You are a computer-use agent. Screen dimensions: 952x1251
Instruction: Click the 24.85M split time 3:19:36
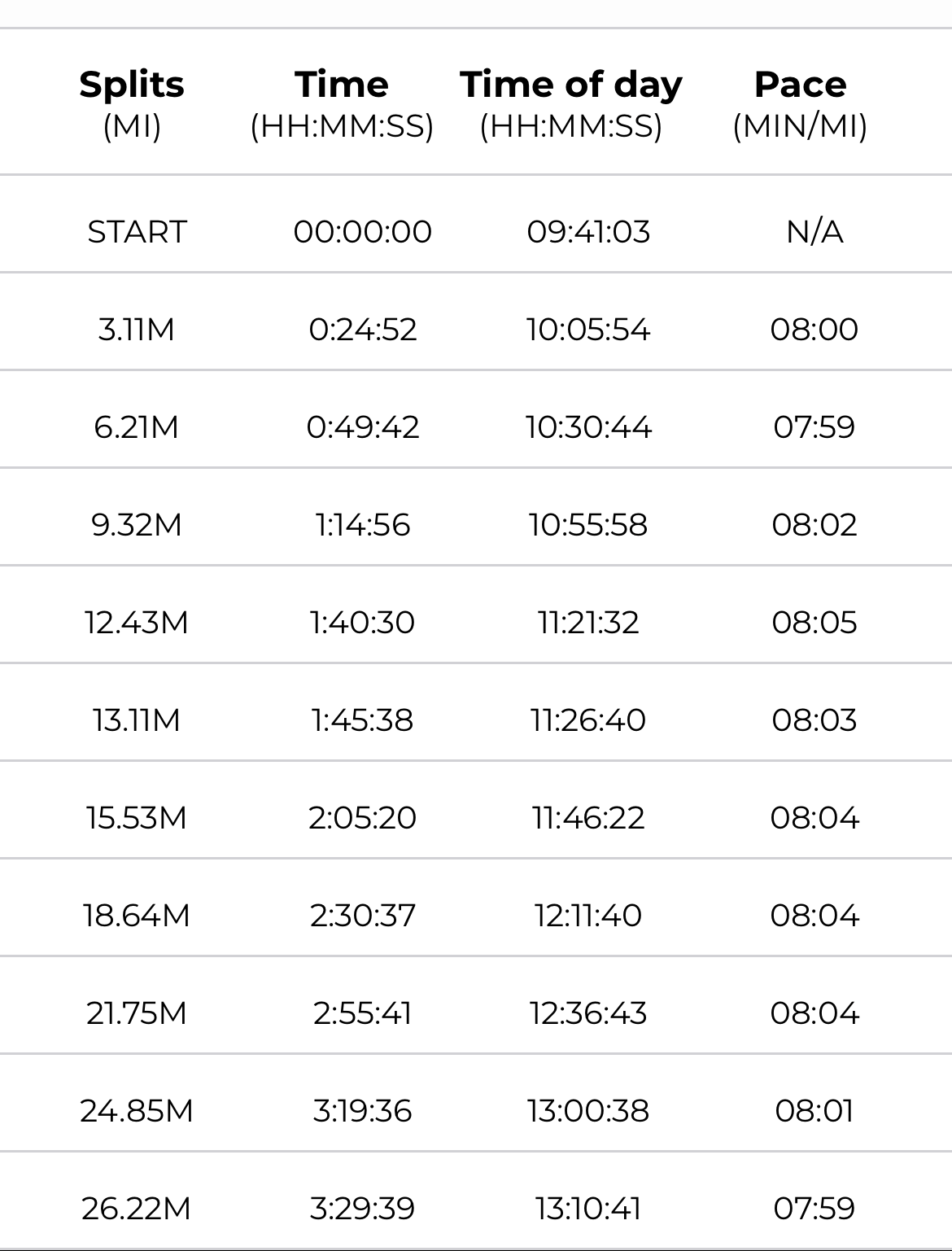point(363,1111)
